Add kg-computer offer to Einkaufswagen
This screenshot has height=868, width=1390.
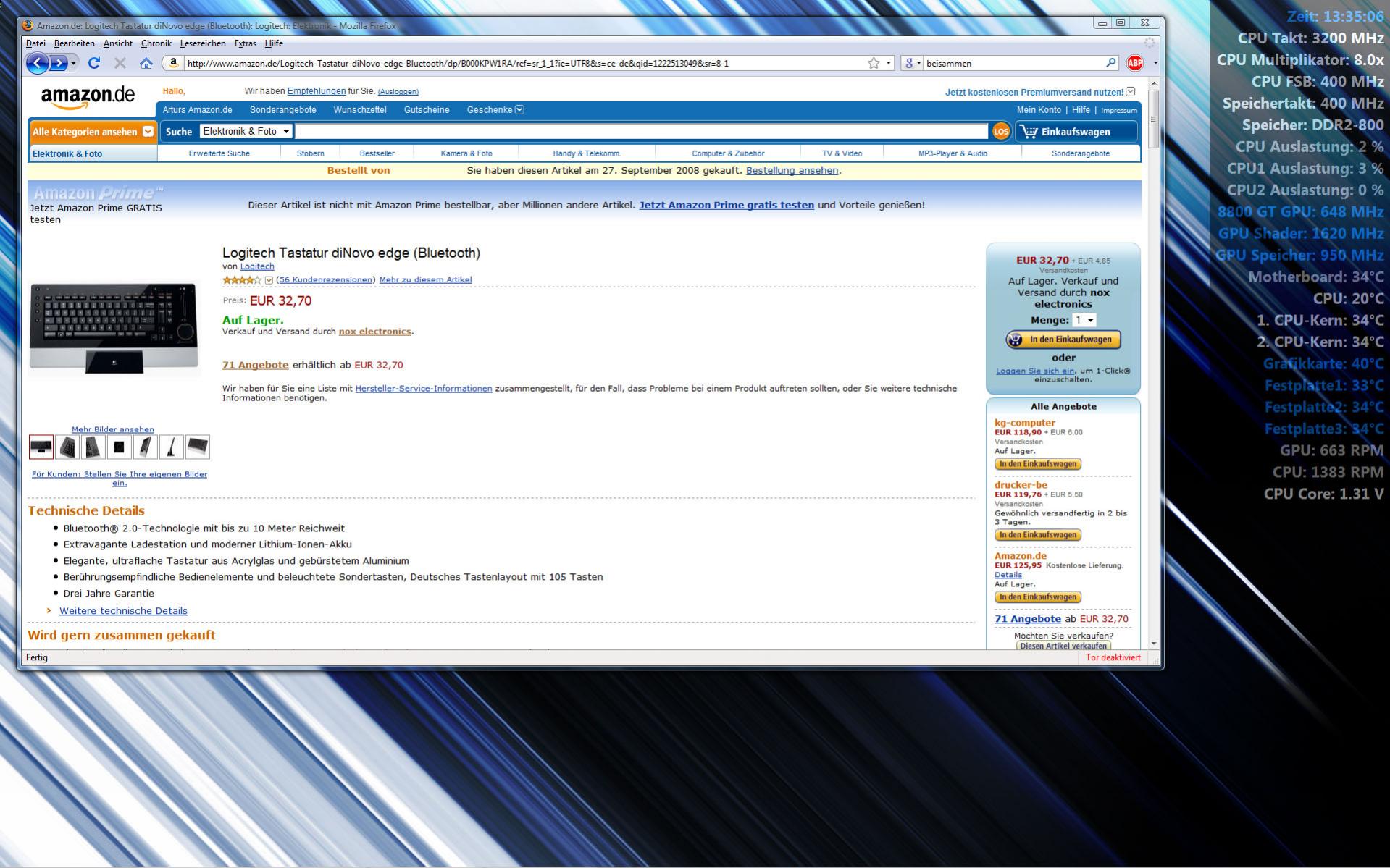click(x=1038, y=464)
